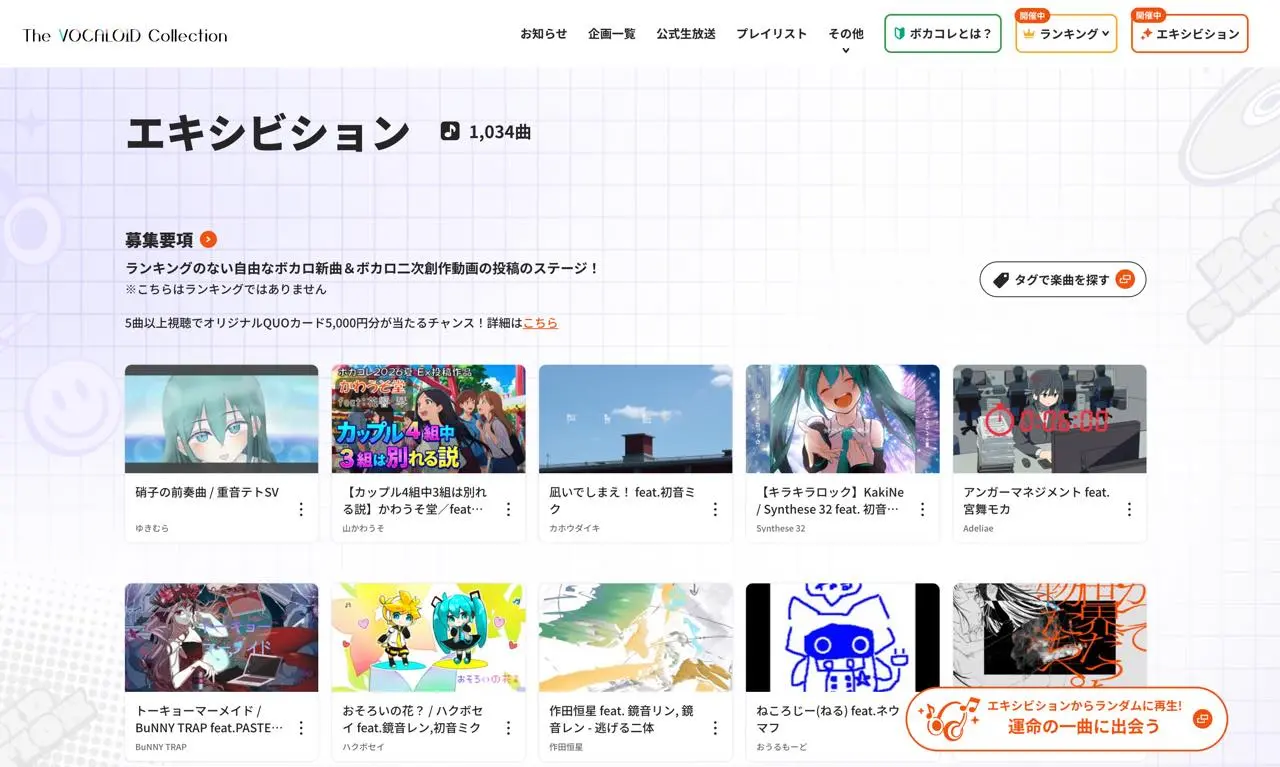Click 運命の一曲に出会う random play button
Viewport: 1280px width, 767px height.
(x=1067, y=718)
